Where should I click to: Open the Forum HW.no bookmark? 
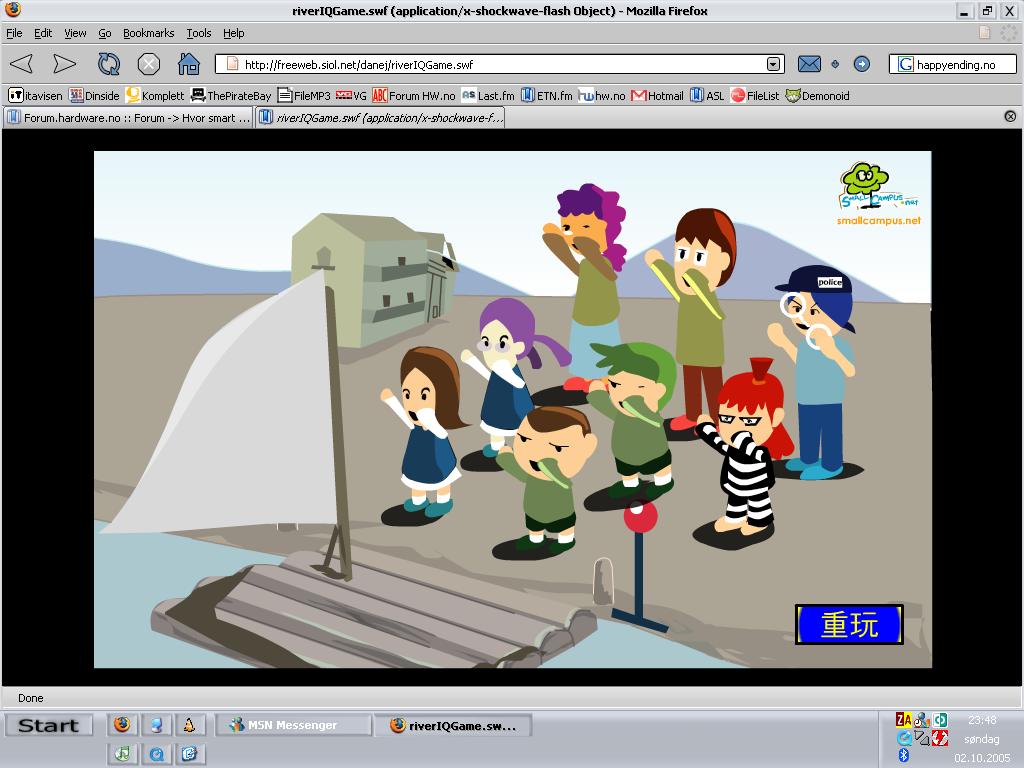pos(413,95)
